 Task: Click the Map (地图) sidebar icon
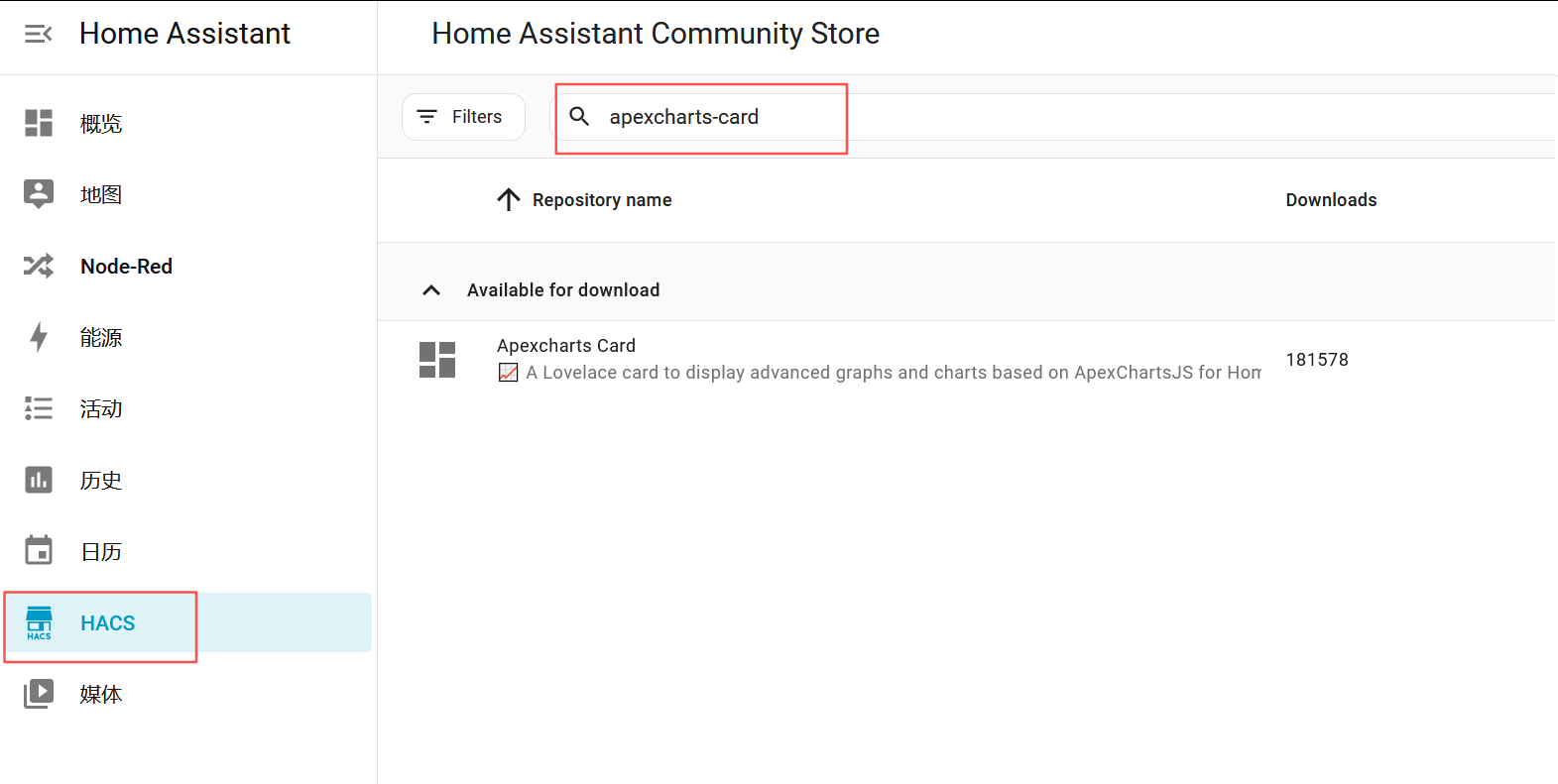39,194
